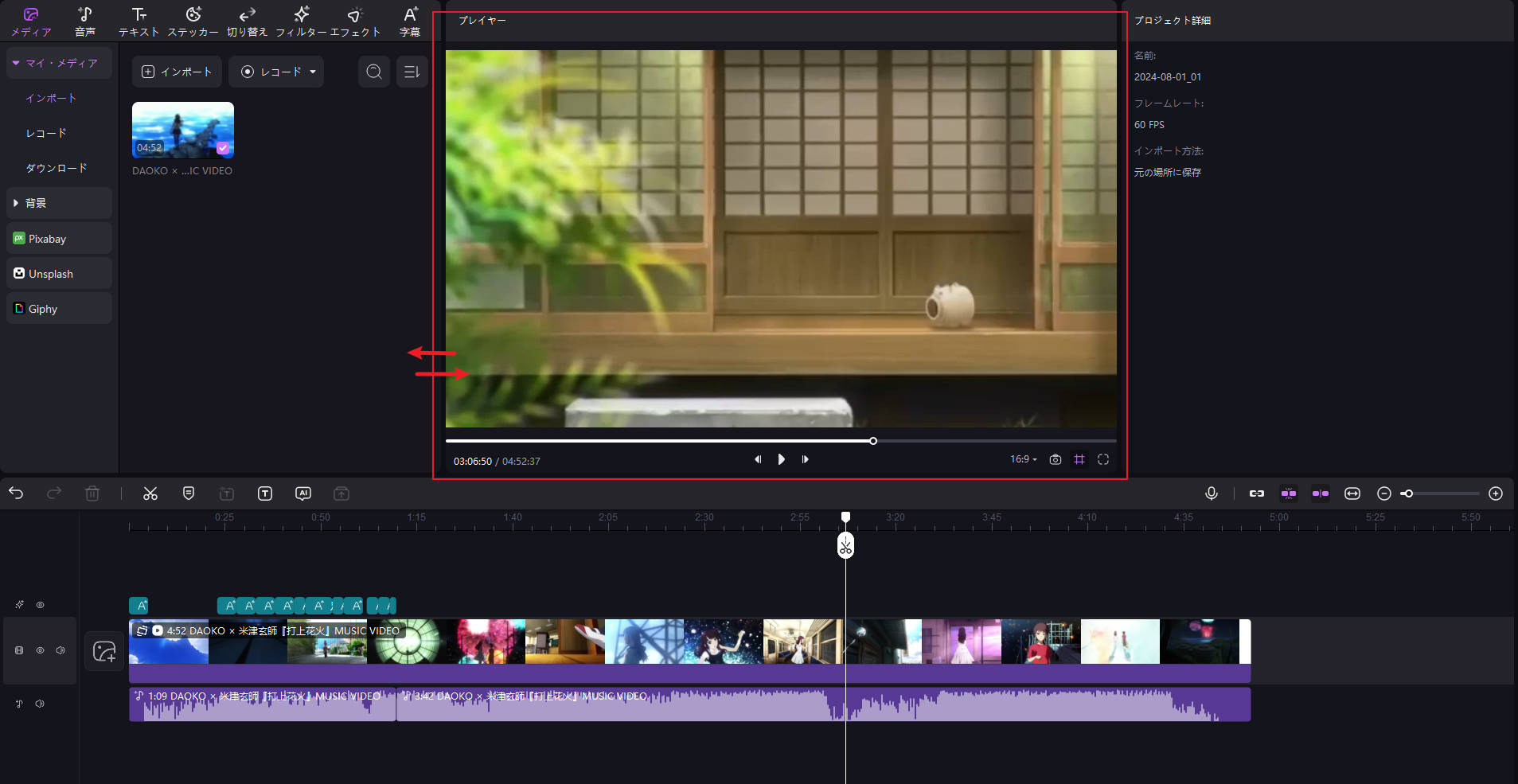Click the scissors split icon in timeline toolbar
The height and width of the screenshot is (784, 1518).
pyautogui.click(x=150, y=493)
